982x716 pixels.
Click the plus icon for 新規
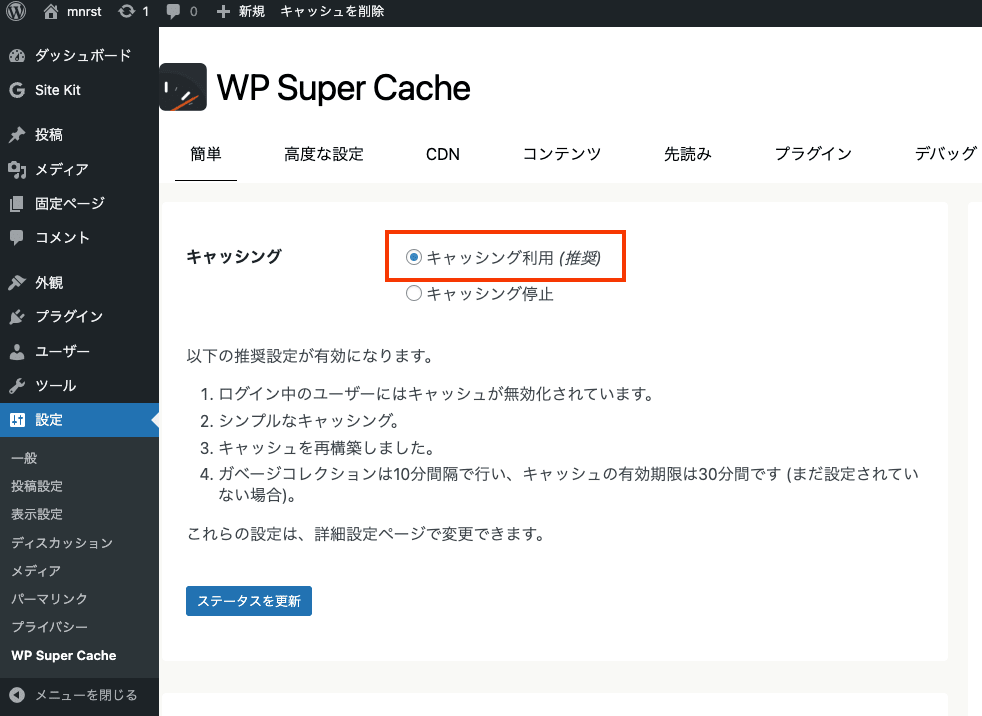tap(223, 11)
